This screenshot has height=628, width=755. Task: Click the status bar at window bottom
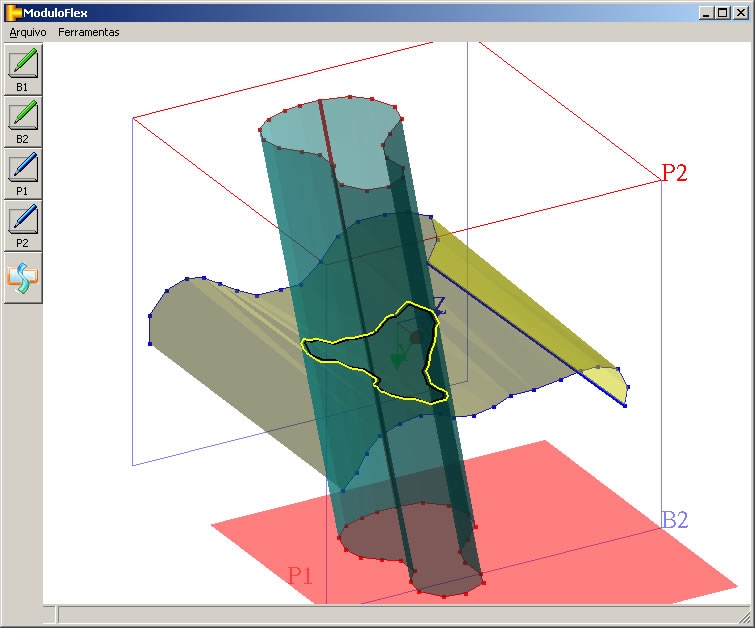pos(400,614)
